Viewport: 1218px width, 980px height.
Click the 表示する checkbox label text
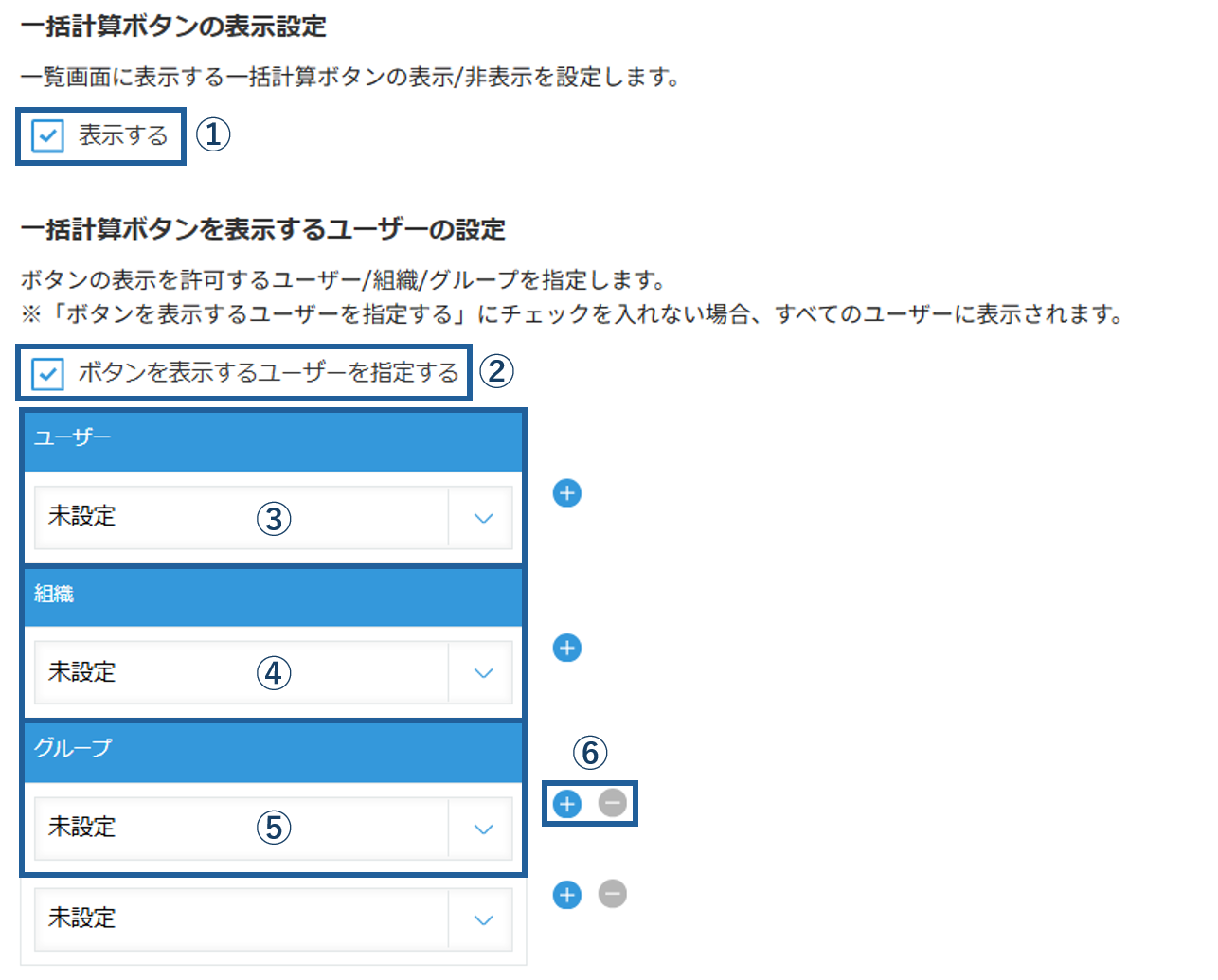click(123, 135)
